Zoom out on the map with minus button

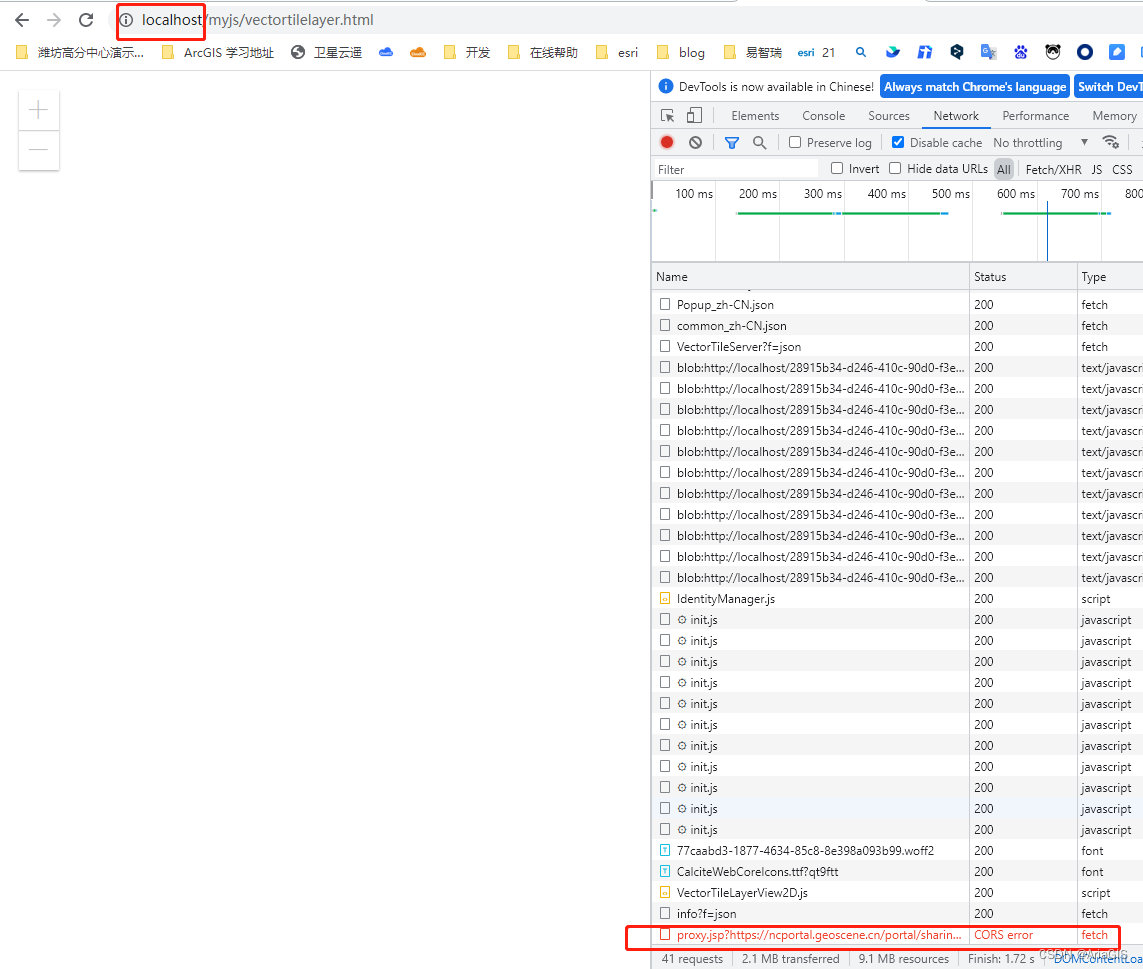[39, 150]
